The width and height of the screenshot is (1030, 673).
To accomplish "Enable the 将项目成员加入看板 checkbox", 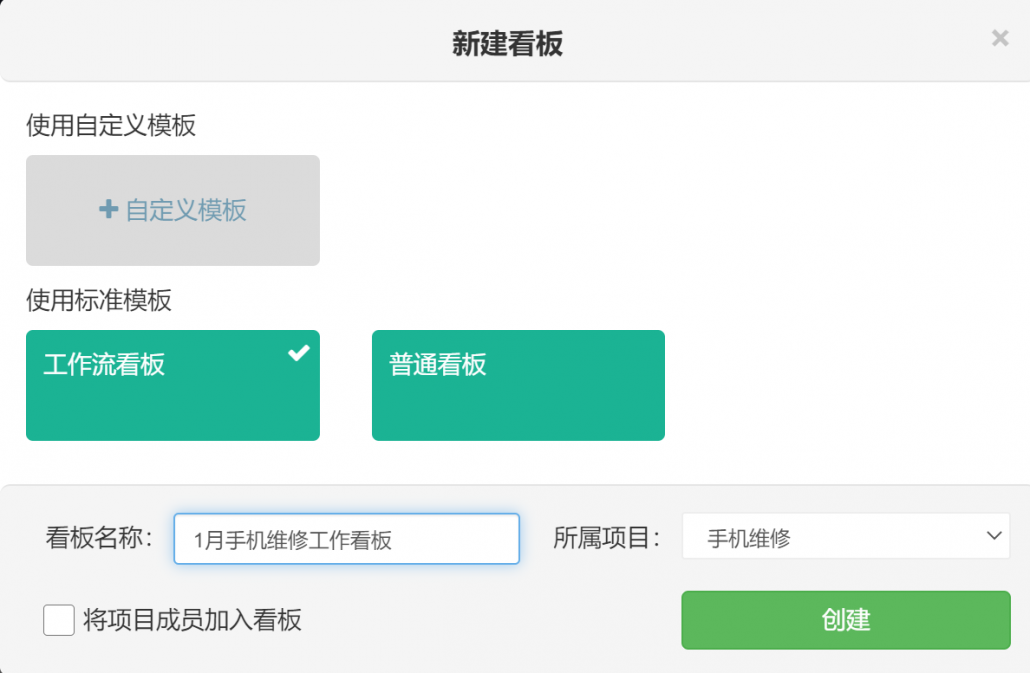I will point(59,620).
